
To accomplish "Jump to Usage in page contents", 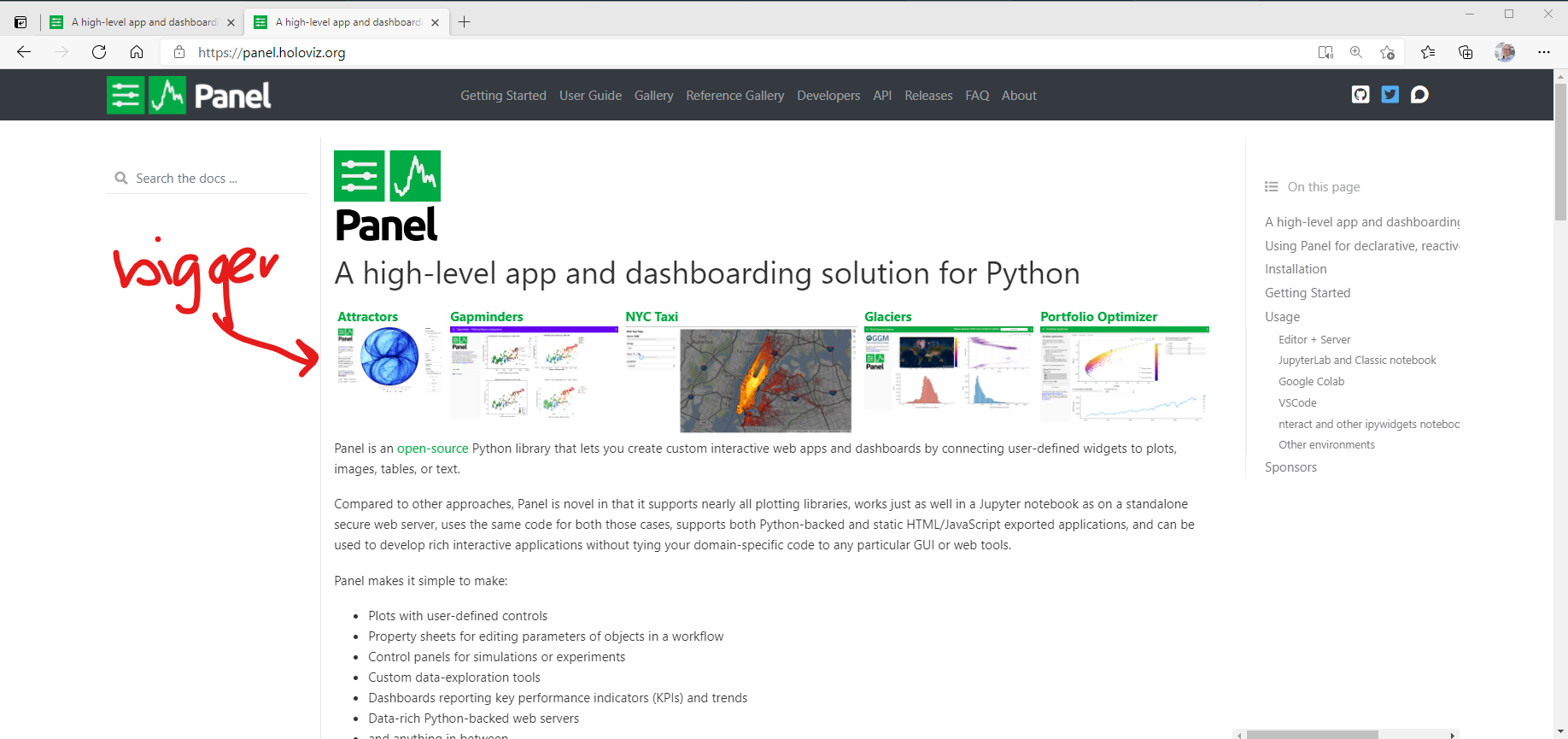I will point(1282,317).
